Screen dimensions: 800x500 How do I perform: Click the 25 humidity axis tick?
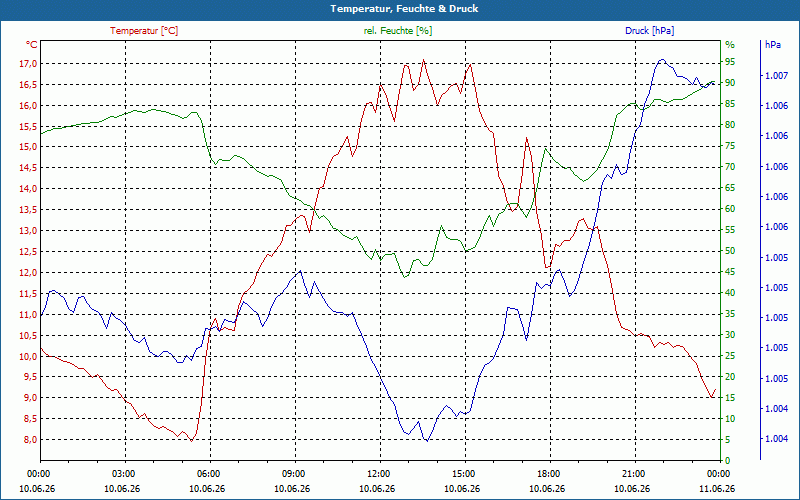(730, 356)
